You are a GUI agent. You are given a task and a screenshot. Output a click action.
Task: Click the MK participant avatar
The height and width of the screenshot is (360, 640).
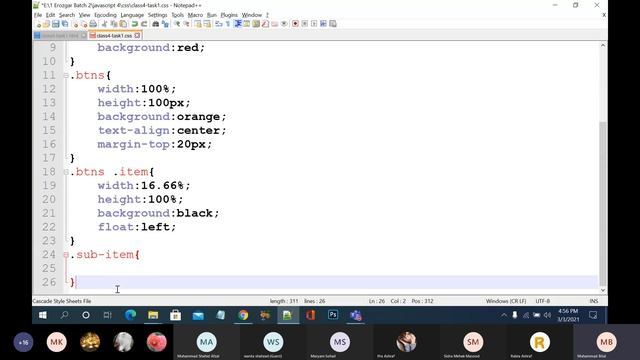[57, 342]
